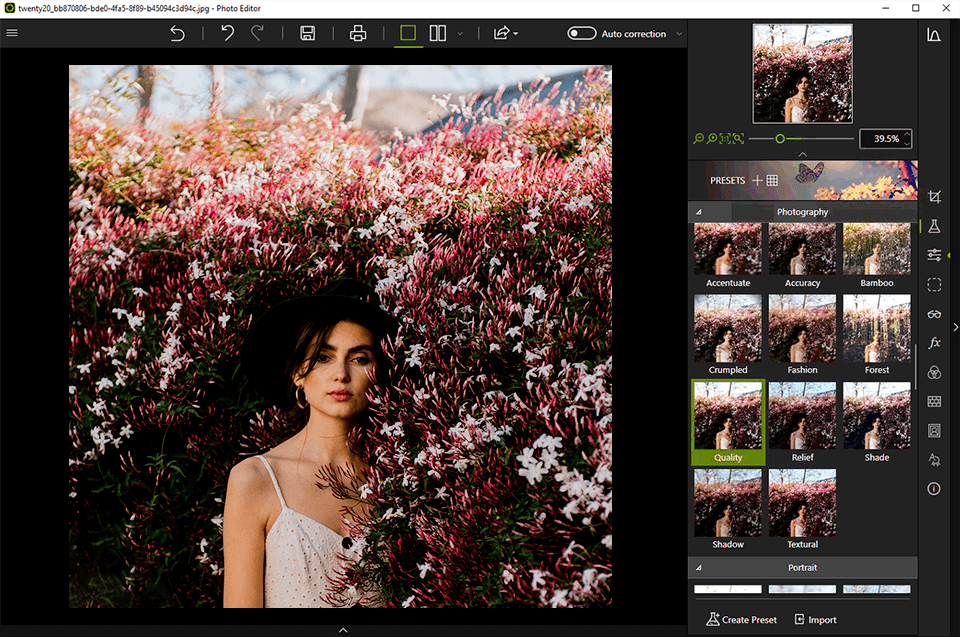Switch to single image view mode
Viewport: 960px width, 637px height.
point(407,33)
